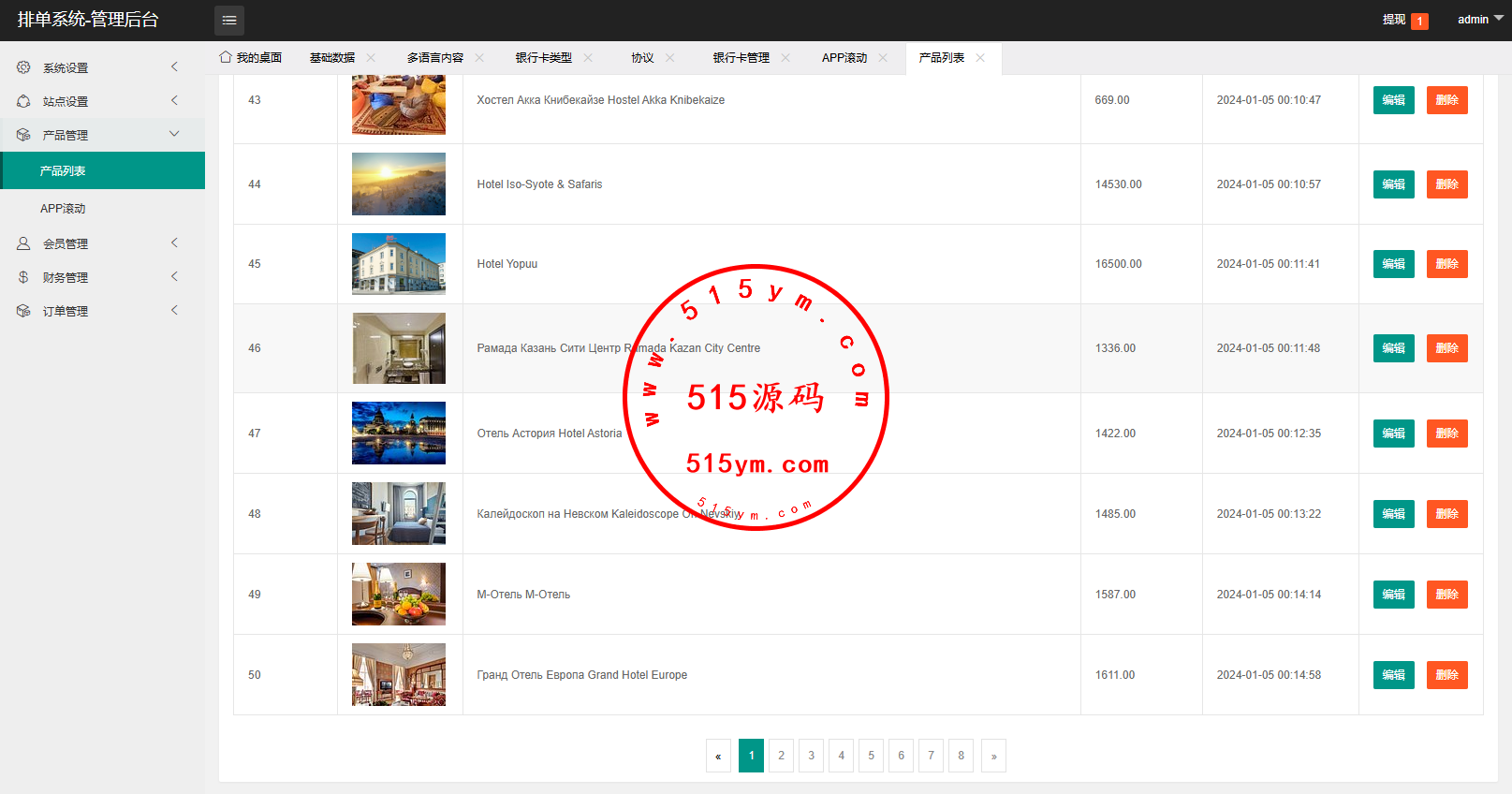1512x794 pixels.
Task: Collapse the 产品管理 menu chevron
Action: click(174, 134)
